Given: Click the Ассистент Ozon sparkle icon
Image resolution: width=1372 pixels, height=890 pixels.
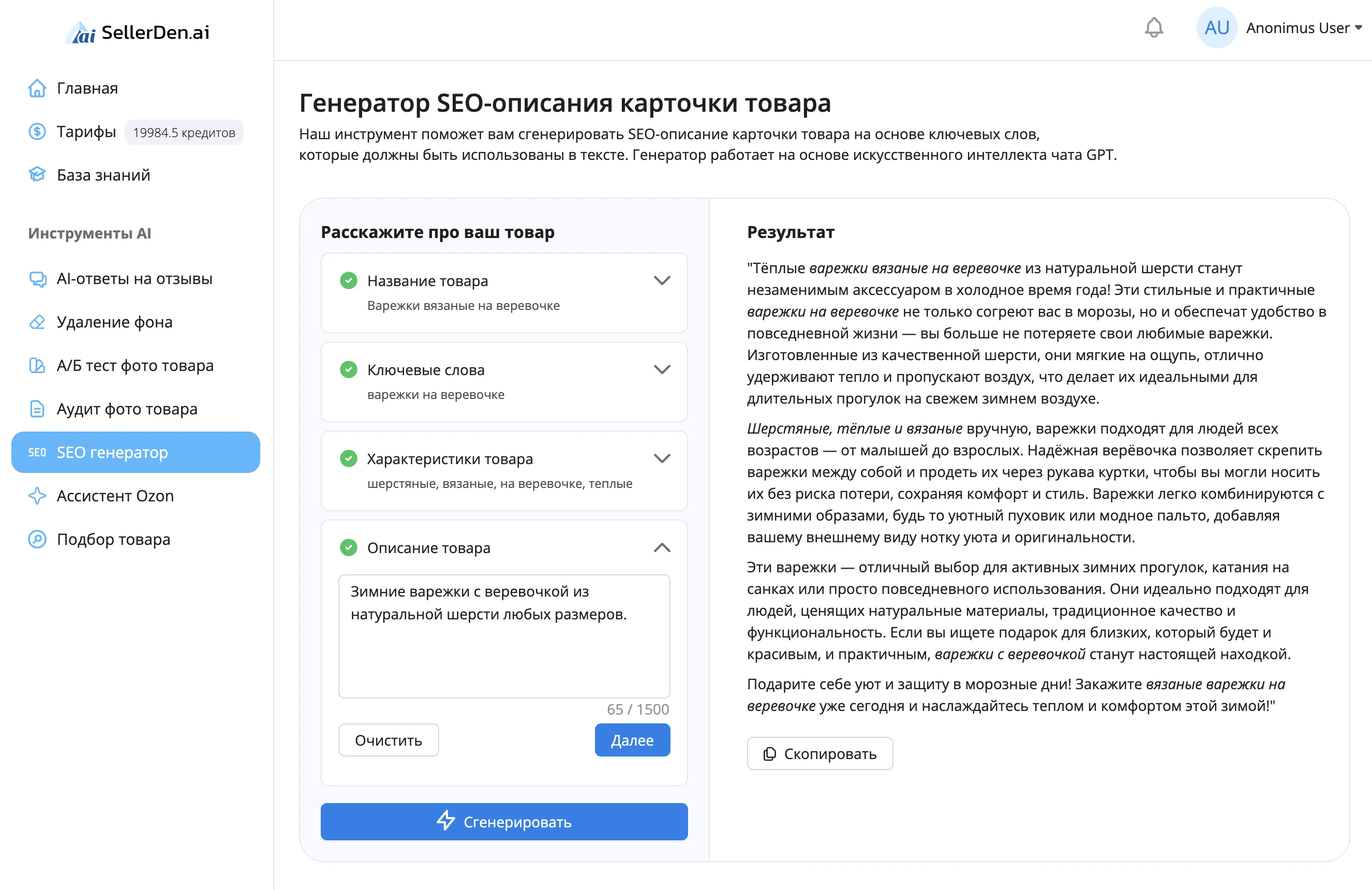Looking at the screenshot, I should [x=37, y=496].
